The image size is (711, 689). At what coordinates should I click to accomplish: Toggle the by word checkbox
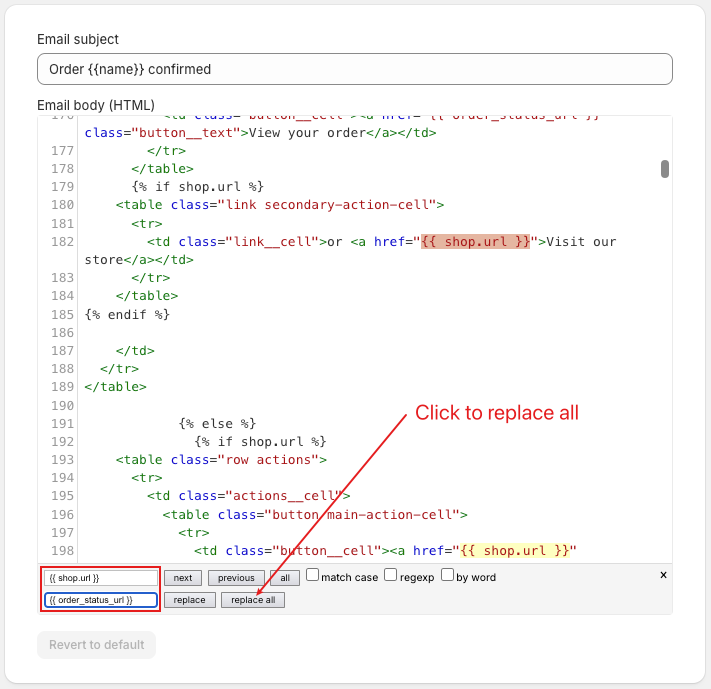448,575
